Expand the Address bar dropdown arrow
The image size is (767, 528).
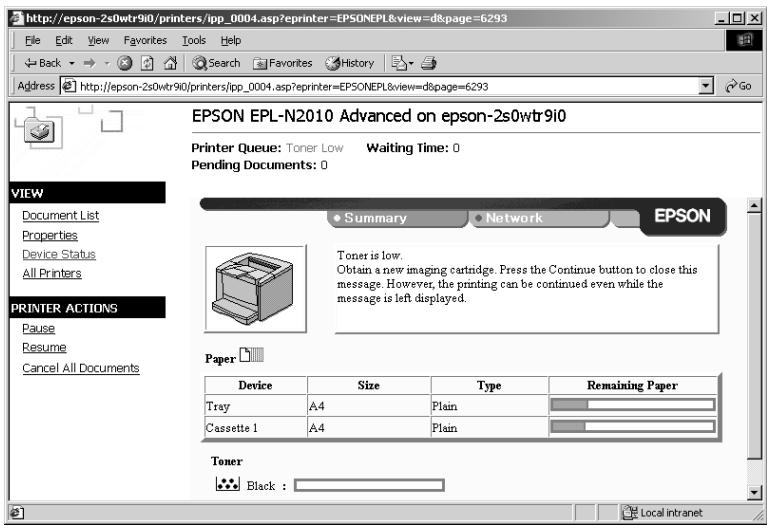coord(705,87)
